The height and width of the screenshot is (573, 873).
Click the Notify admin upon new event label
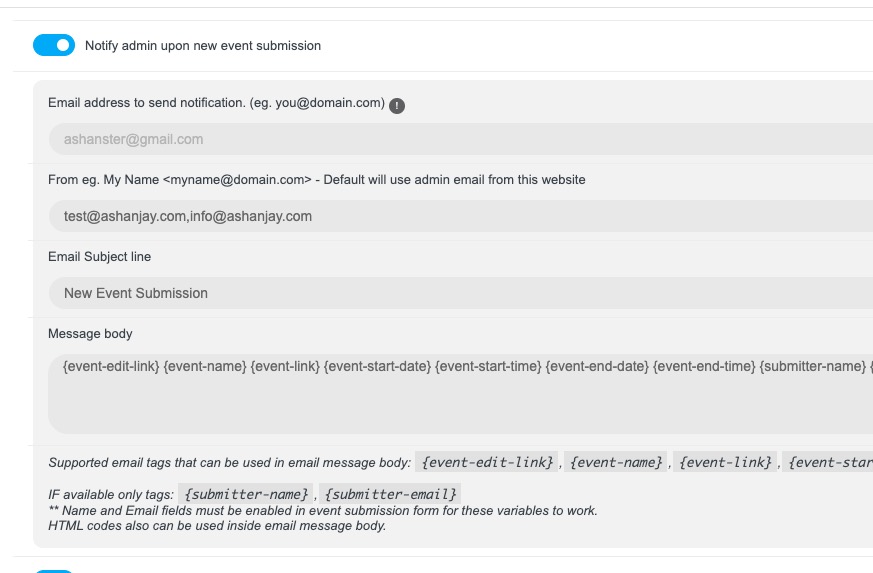(x=203, y=46)
